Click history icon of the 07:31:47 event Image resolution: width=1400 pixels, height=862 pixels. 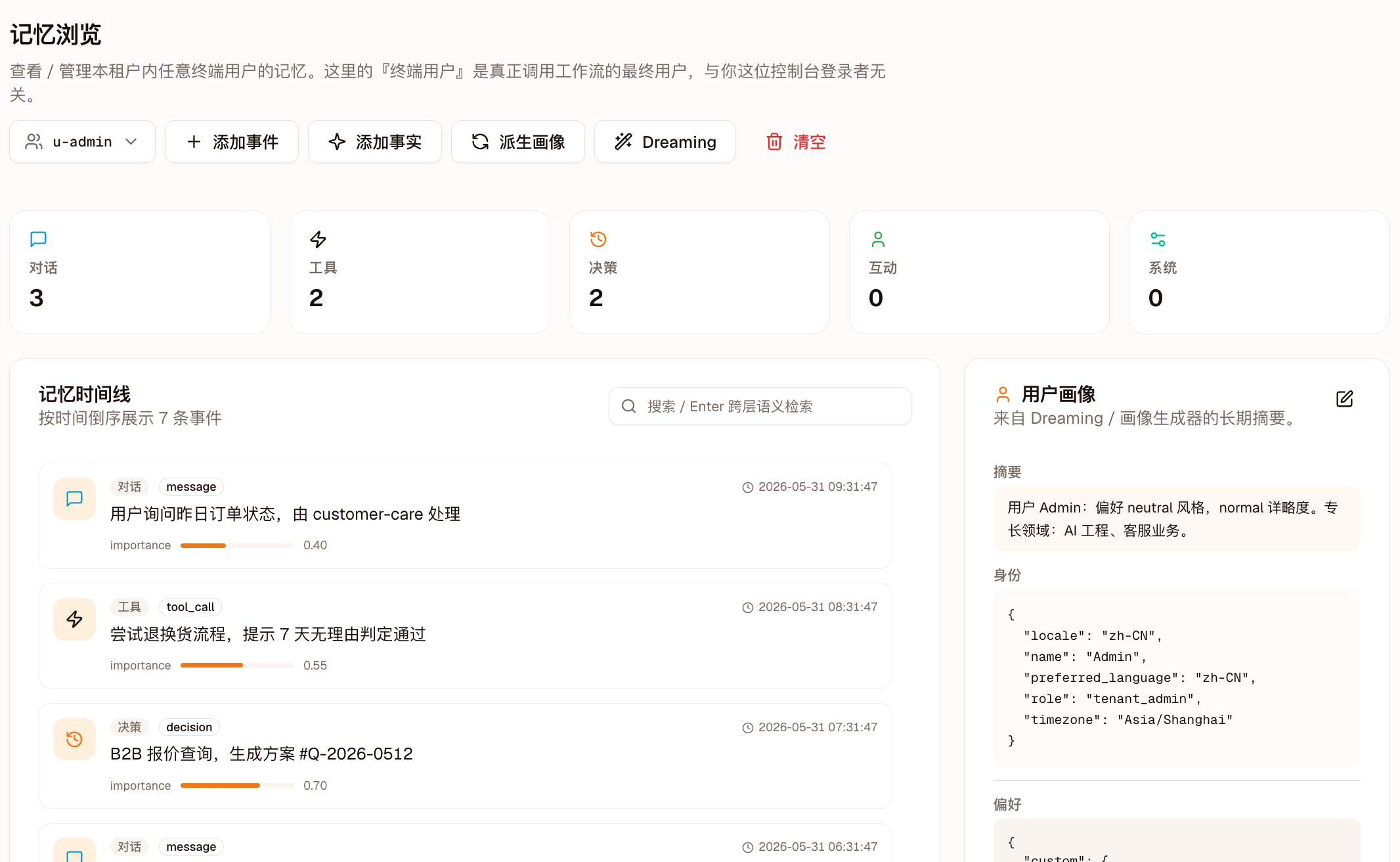(x=74, y=739)
